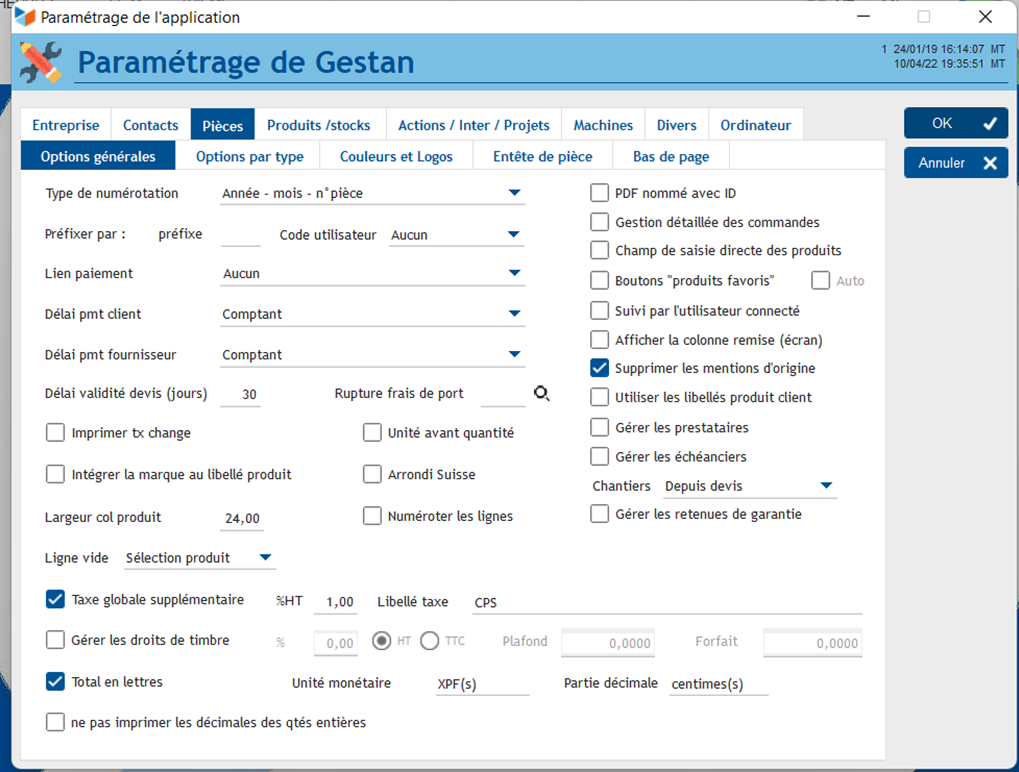The image size is (1019, 772).
Task: Enable Gérer les droits de timbre
Action: 56,640
